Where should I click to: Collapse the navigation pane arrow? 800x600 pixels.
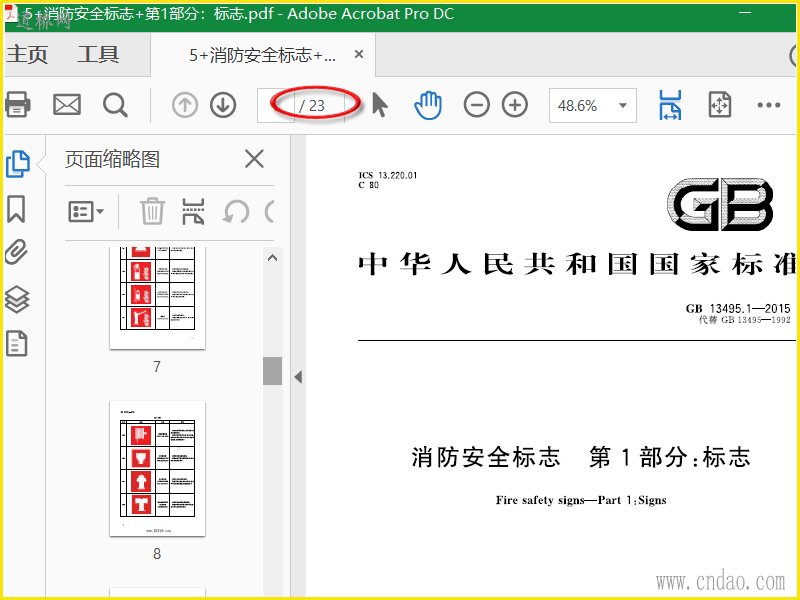[298, 377]
